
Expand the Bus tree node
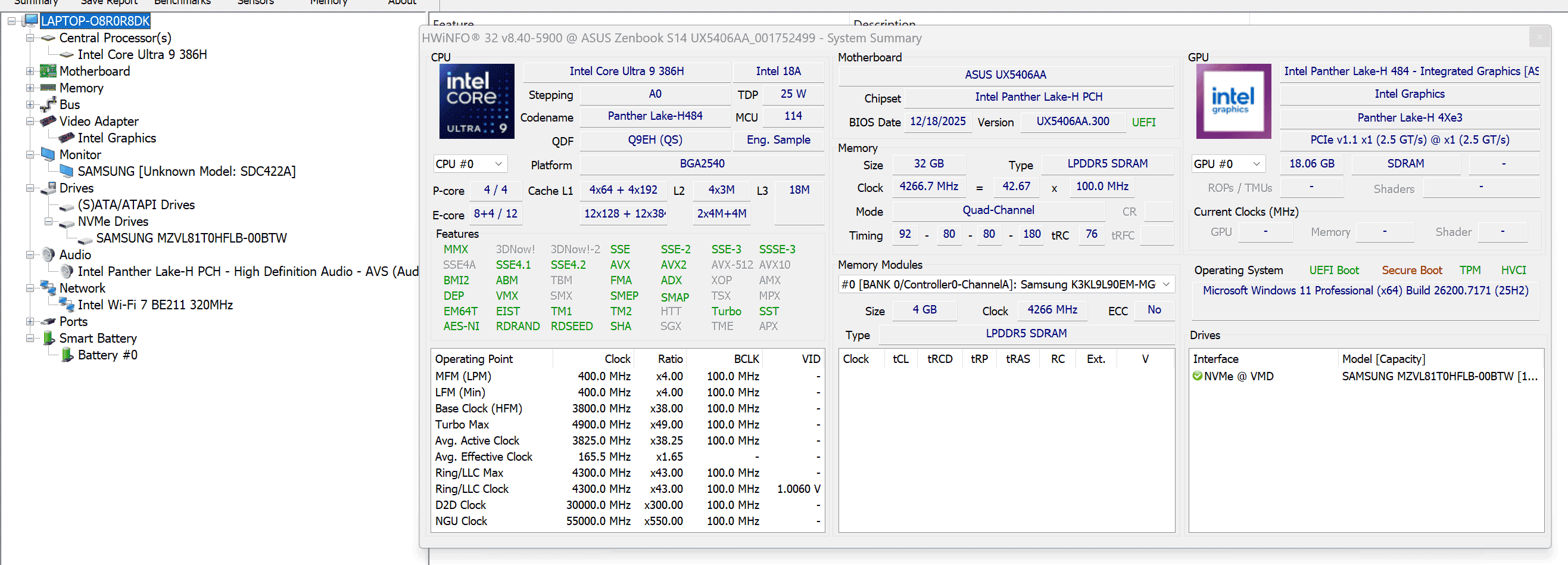(x=30, y=105)
